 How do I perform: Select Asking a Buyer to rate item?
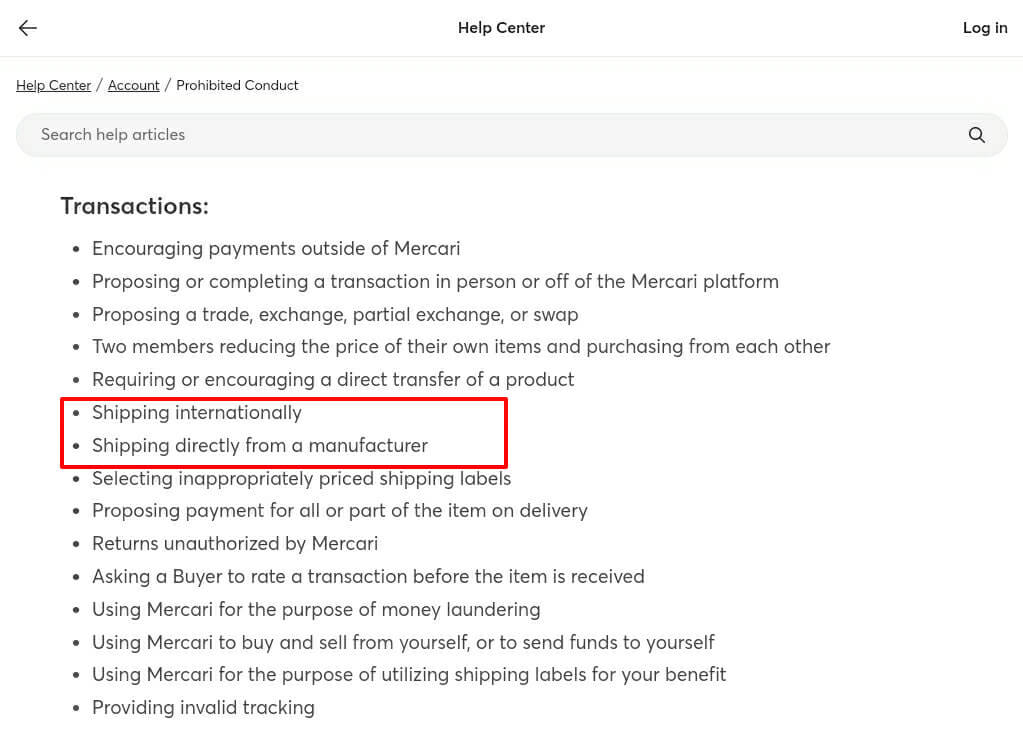[368, 576]
